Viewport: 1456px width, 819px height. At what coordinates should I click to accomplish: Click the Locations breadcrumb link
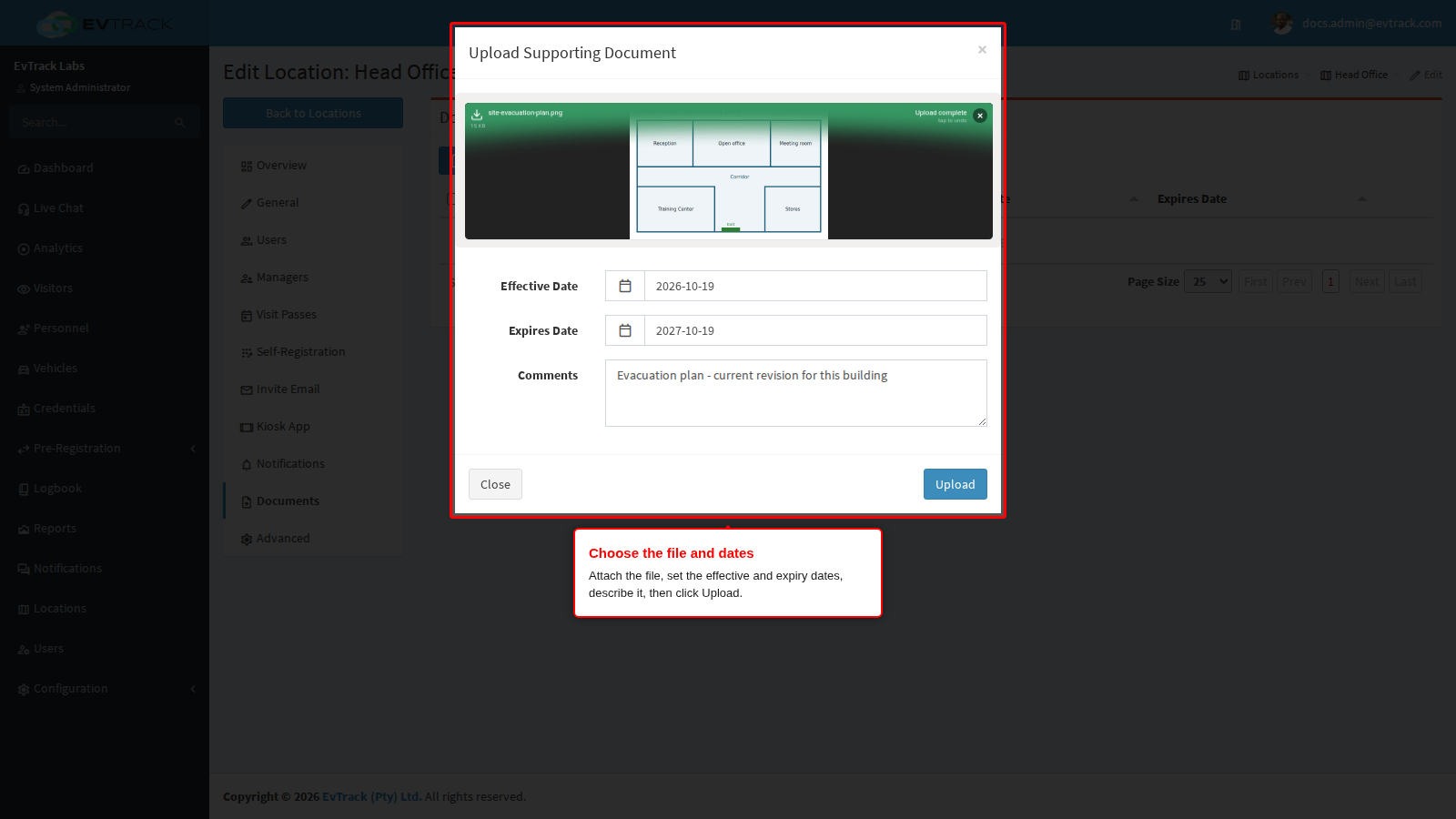click(x=1269, y=75)
